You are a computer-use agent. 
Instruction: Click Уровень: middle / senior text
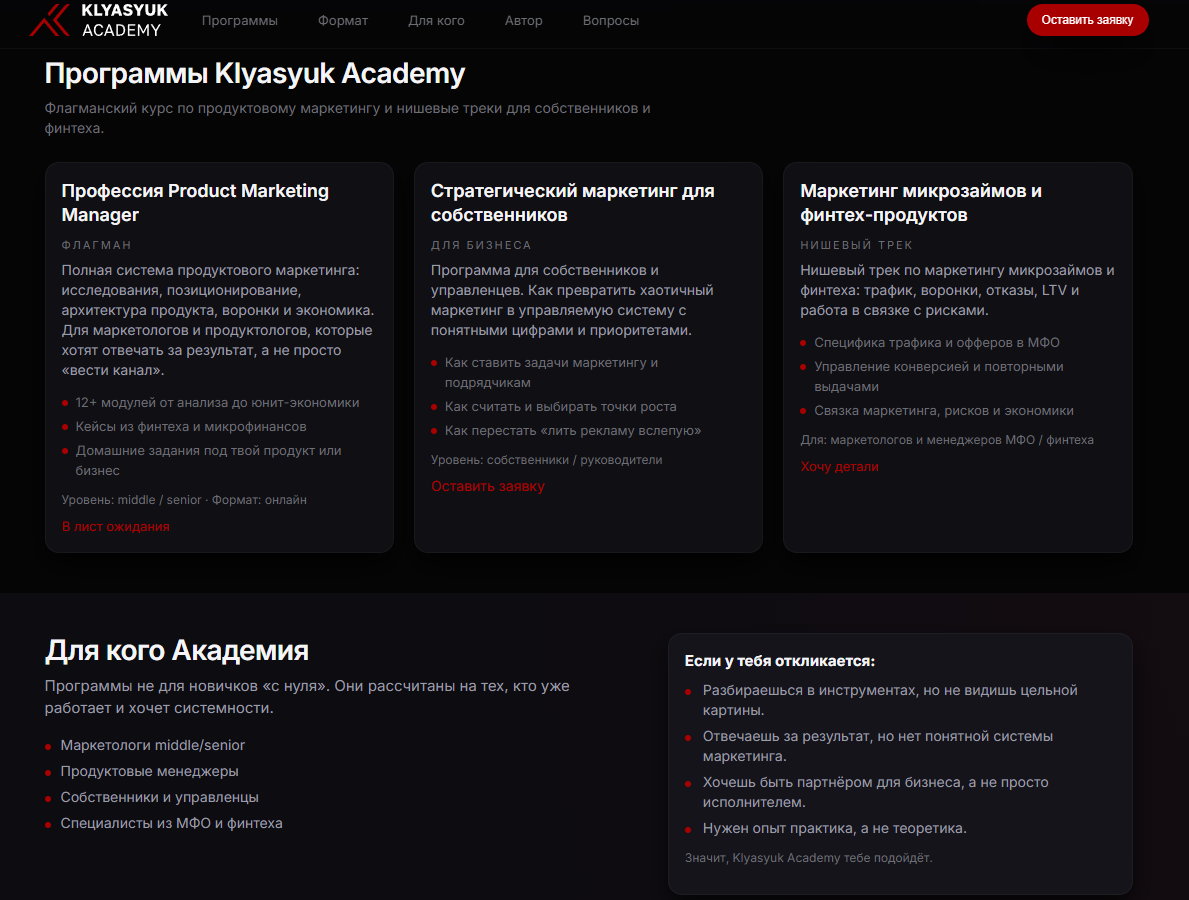[x=184, y=500]
